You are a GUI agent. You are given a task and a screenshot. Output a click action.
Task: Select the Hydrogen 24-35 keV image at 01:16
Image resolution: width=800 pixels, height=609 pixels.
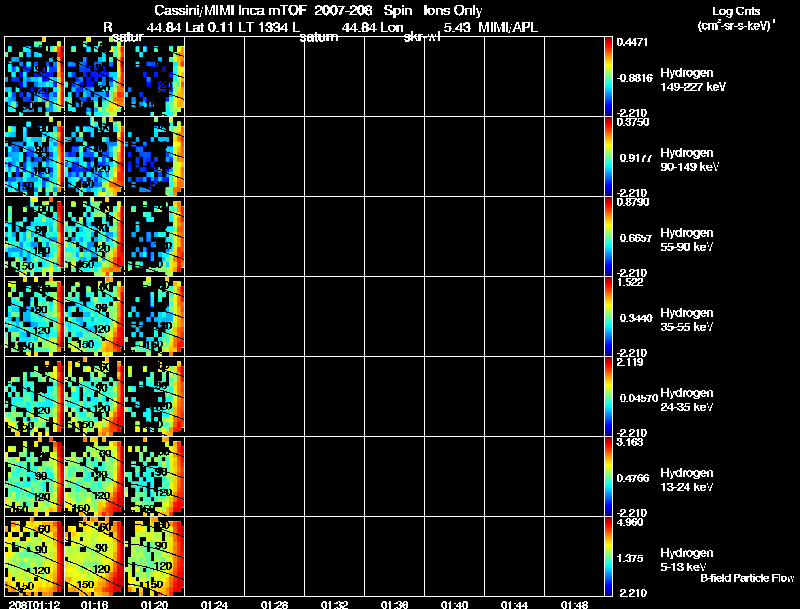[94, 396]
